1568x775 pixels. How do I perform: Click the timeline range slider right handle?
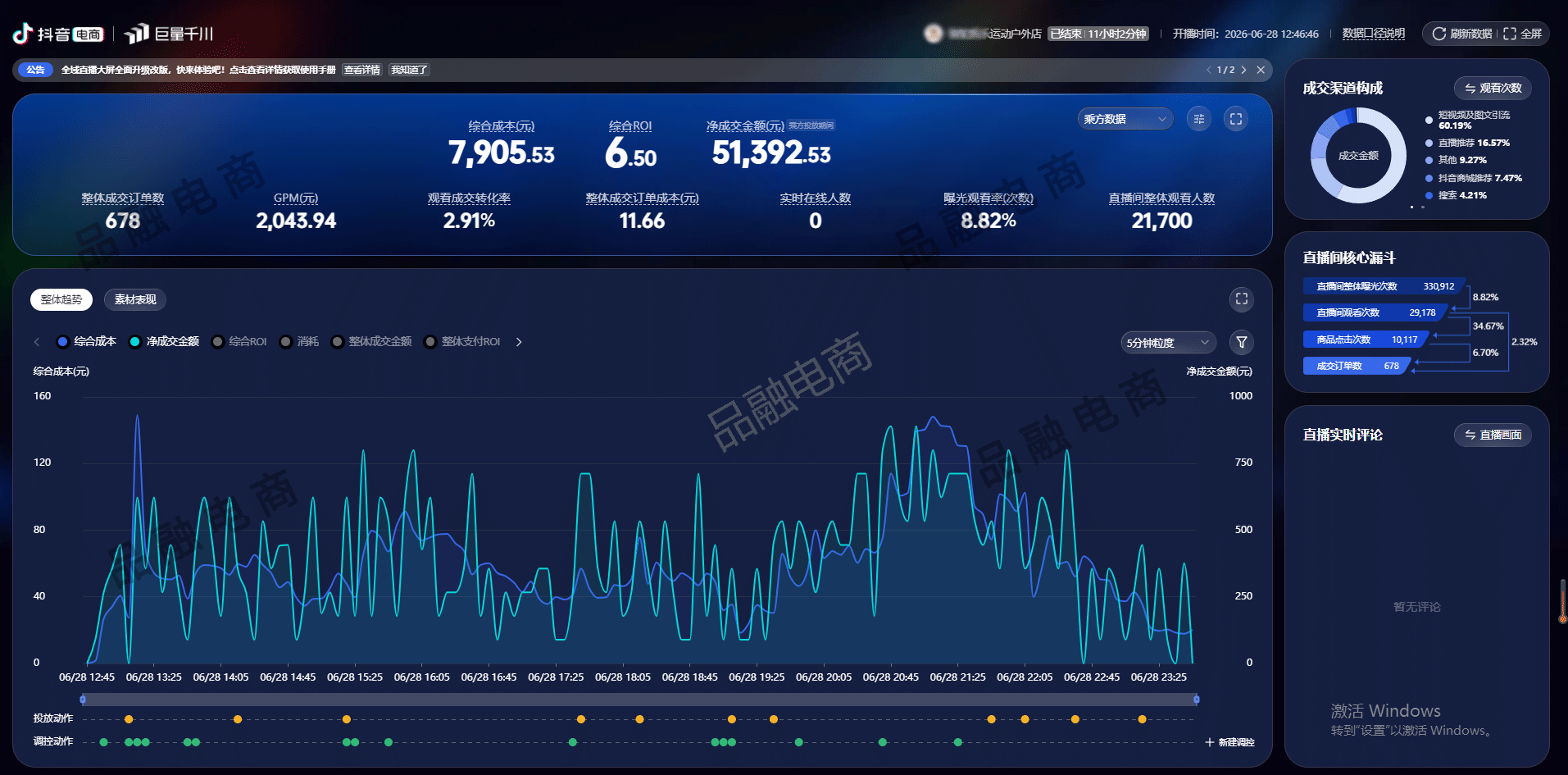[x=1197, y=700]
